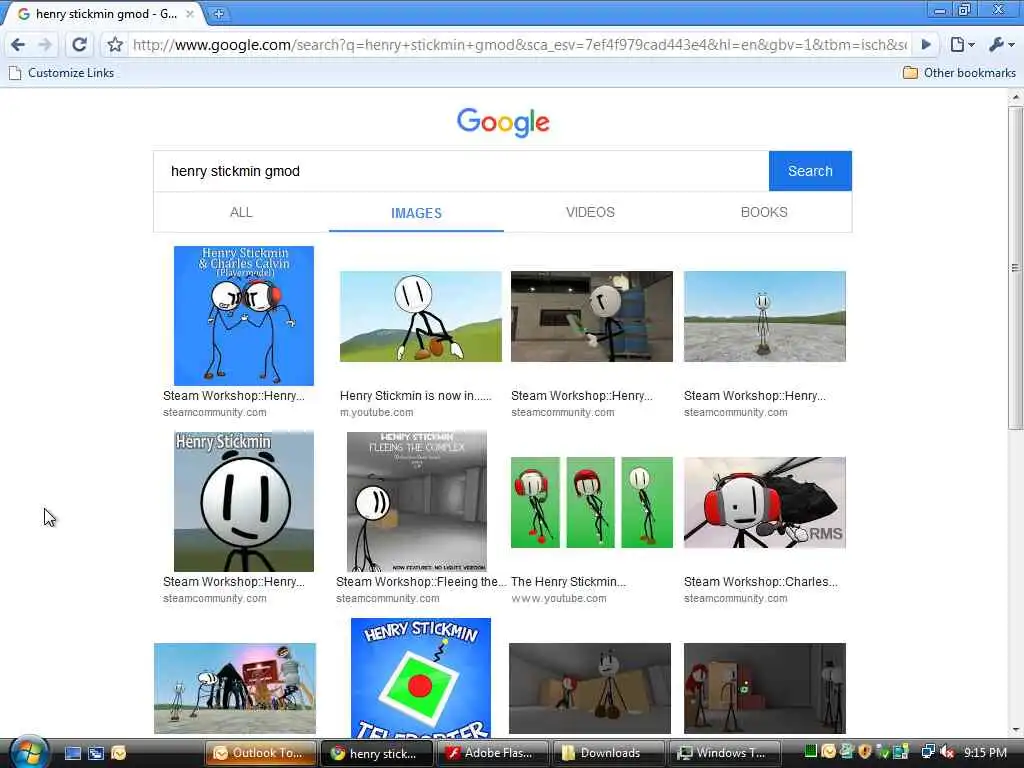Switch to Outlook To... taskbar button
The image size is (1024, 768).
click(261, 753)
